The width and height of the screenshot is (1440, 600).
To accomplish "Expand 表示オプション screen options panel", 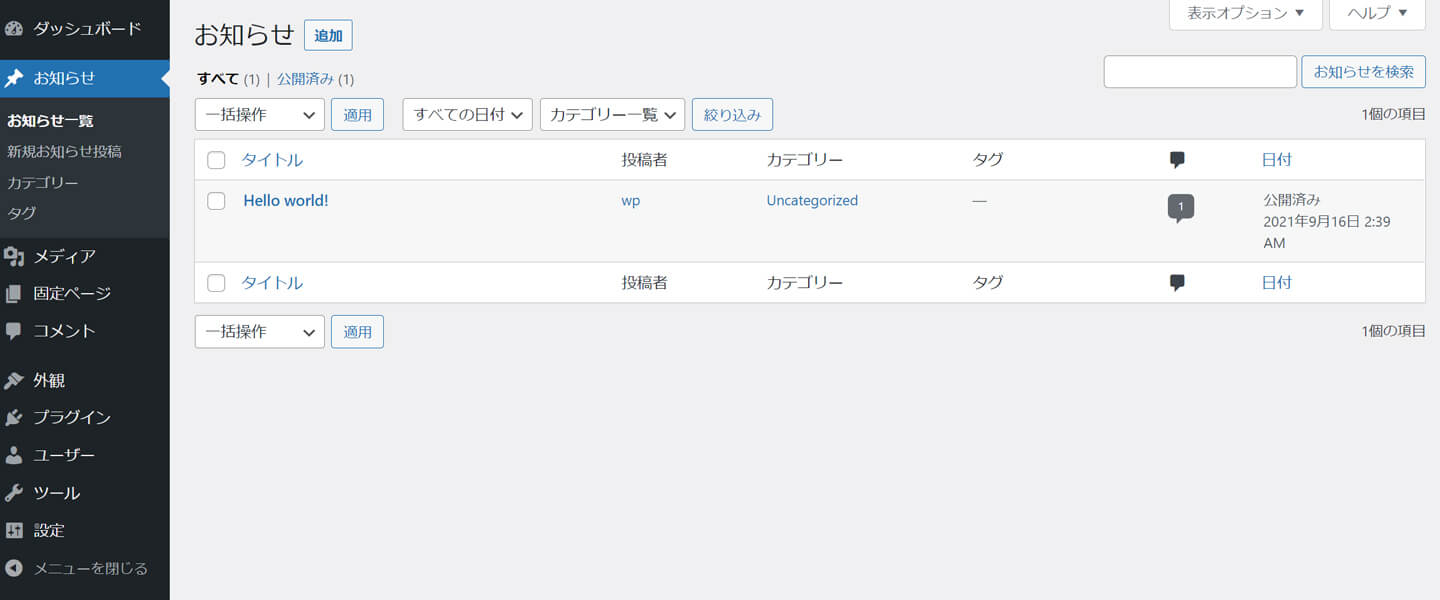I will (x=1246, y=14).
